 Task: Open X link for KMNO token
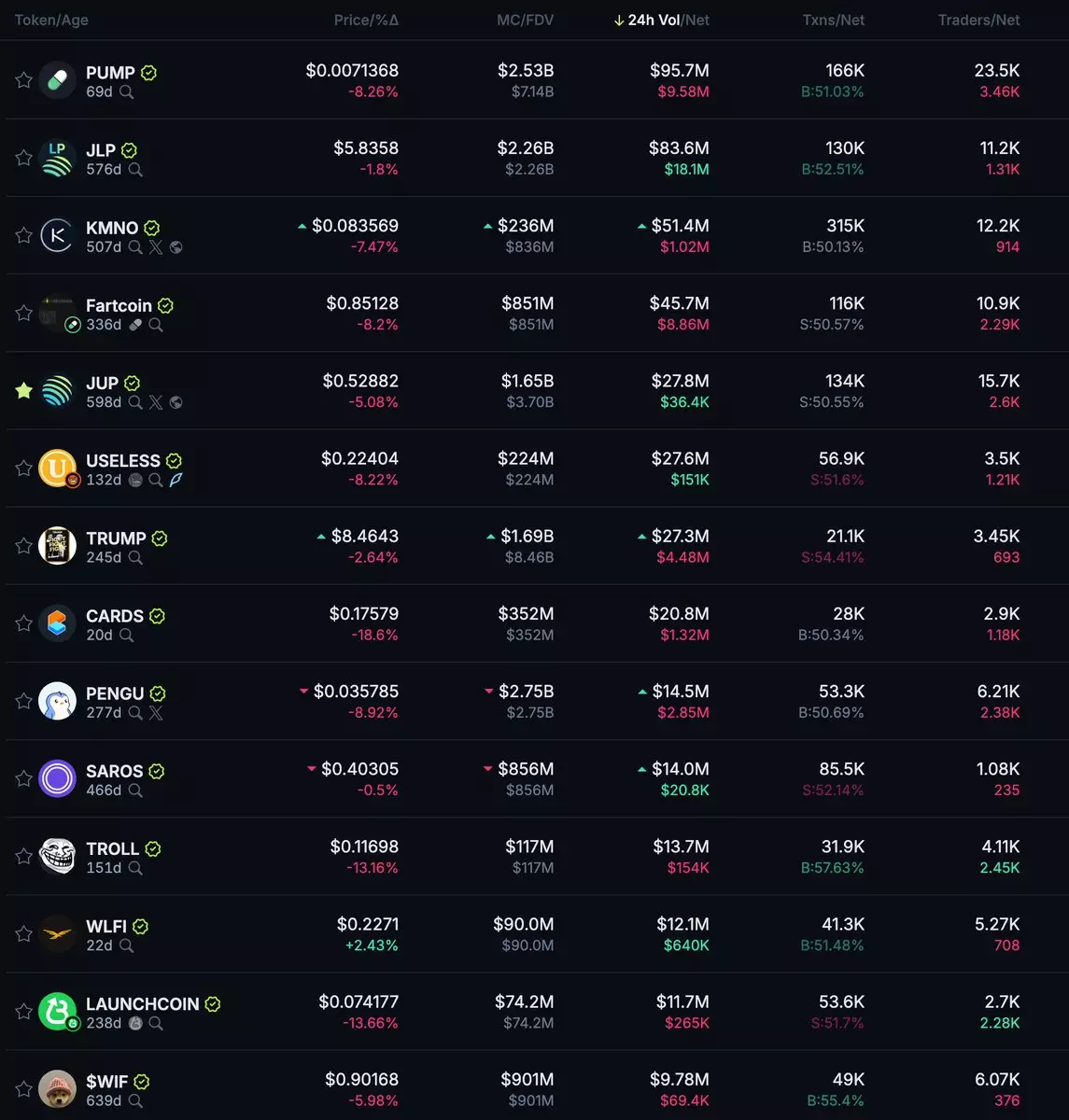[x=156, y=247]
